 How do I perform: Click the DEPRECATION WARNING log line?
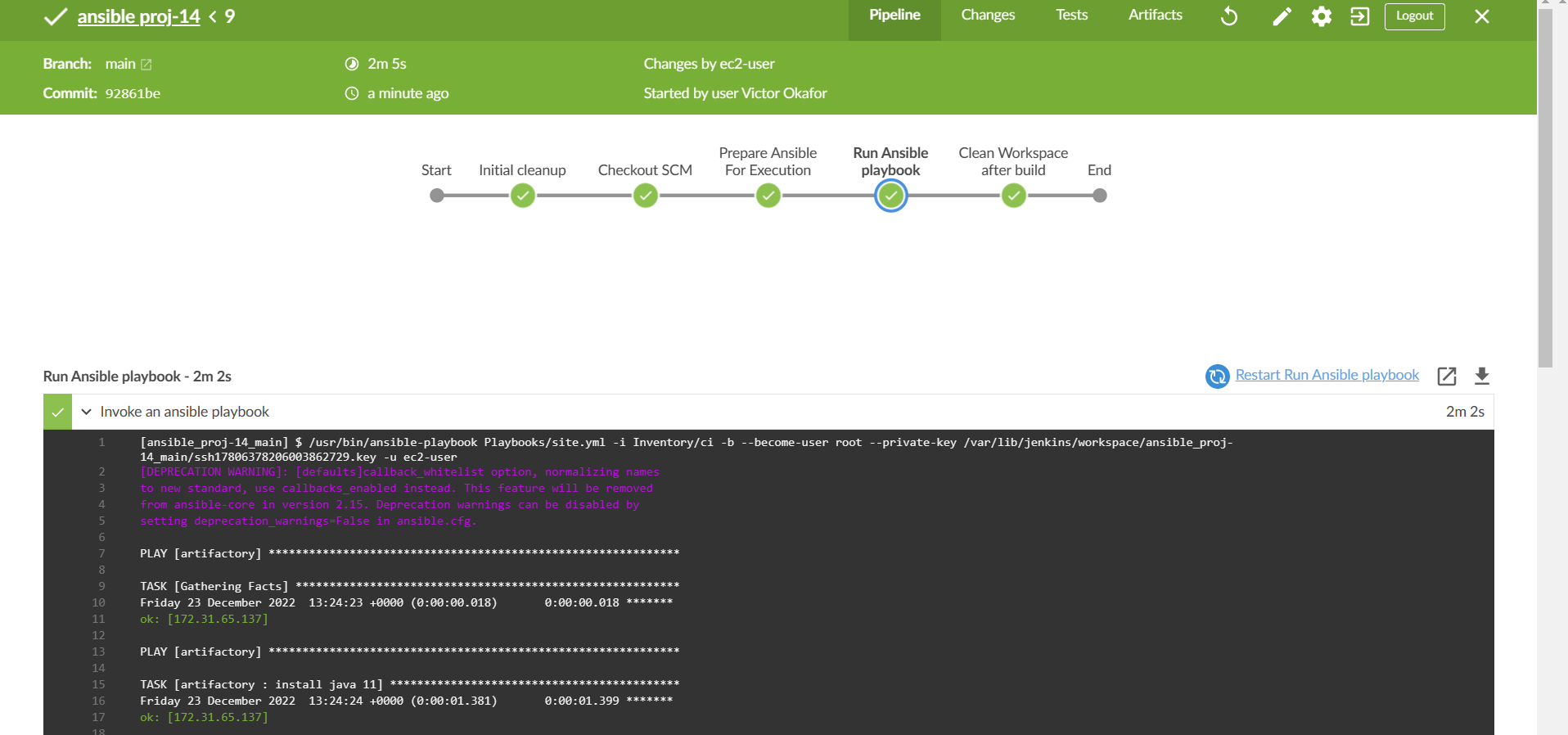pos(399,472)
